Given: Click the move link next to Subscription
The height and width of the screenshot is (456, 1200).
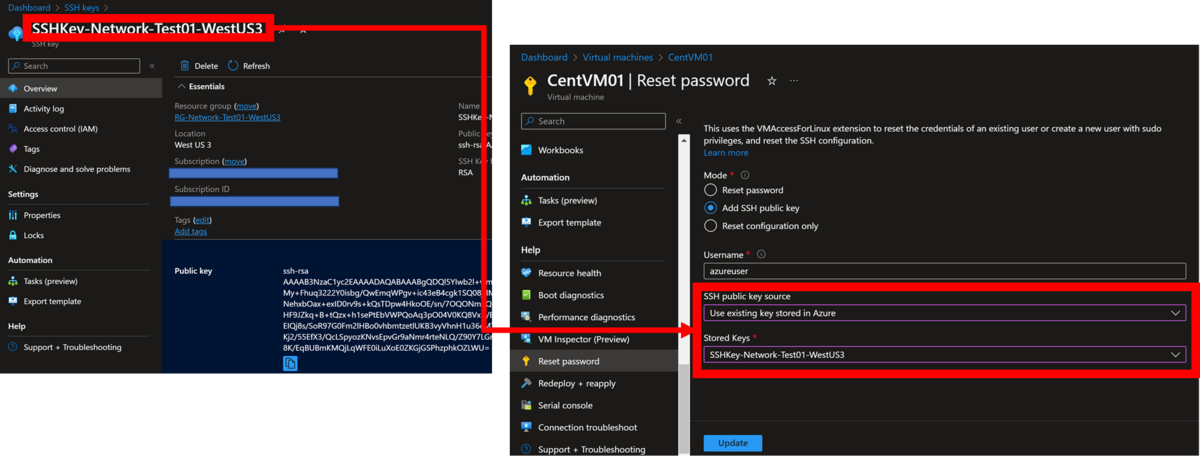Looking at the screenshot, I should (x=234, y=161).
